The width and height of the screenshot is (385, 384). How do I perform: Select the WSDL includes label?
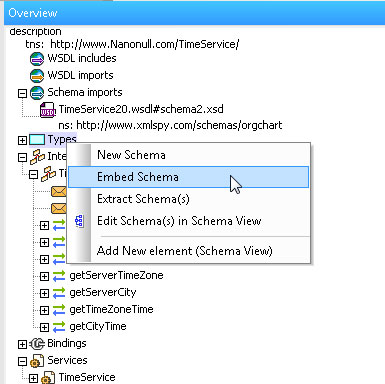[82, 58]
